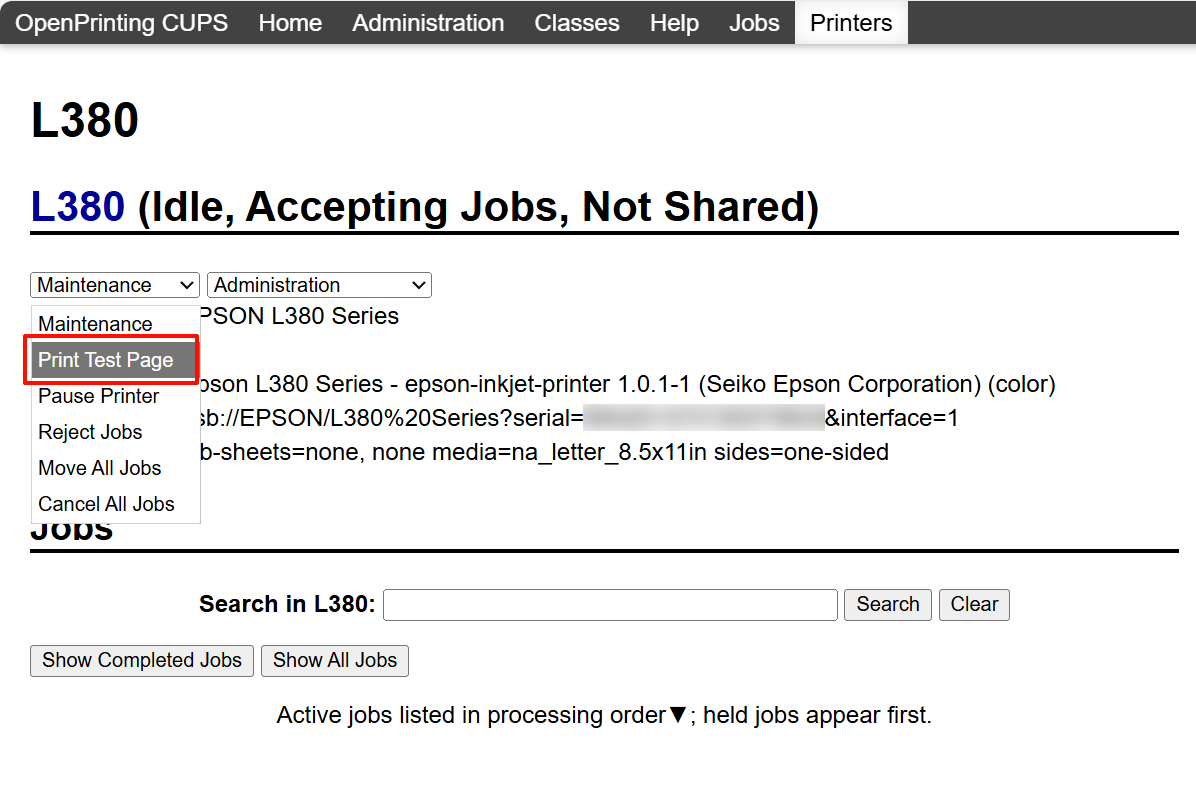The image size is (1196, 792).
Task: Expand the Administration dropdown
Action: (318, 285)
